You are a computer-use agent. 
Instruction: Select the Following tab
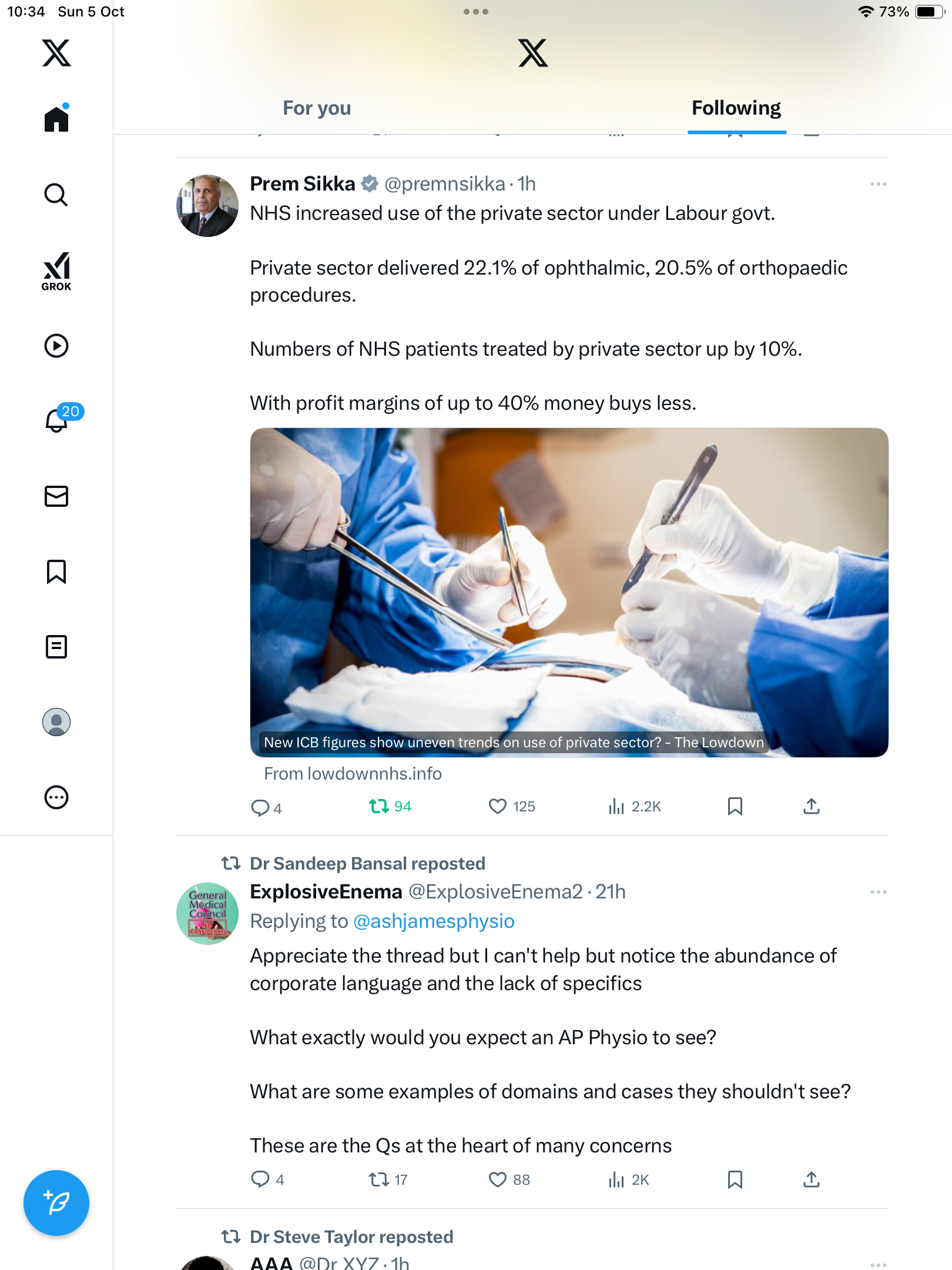pyautogui.click(x=736, y=108)
